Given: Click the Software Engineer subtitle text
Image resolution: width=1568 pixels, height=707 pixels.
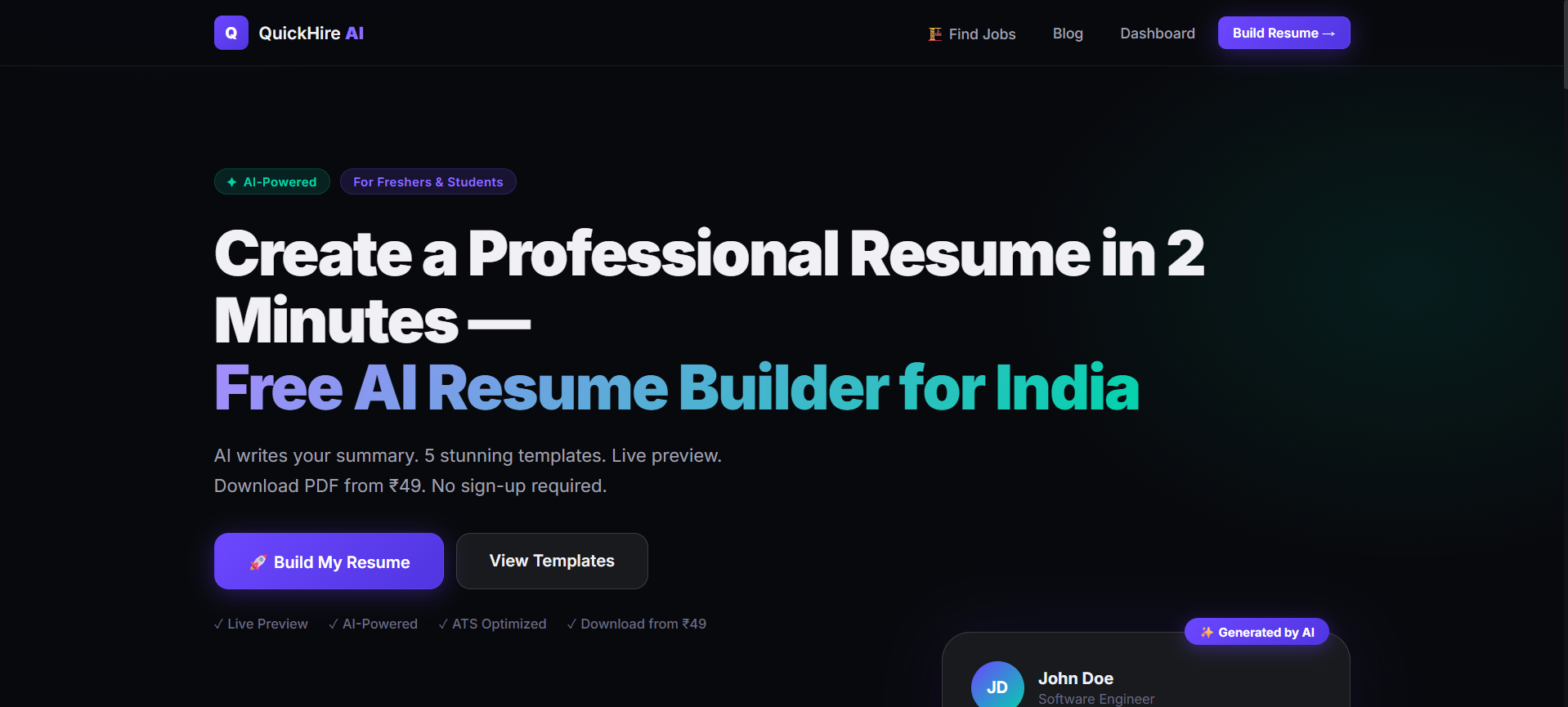Looking at the screenshot, I should pyautogui.click(x=1096, y=699).
